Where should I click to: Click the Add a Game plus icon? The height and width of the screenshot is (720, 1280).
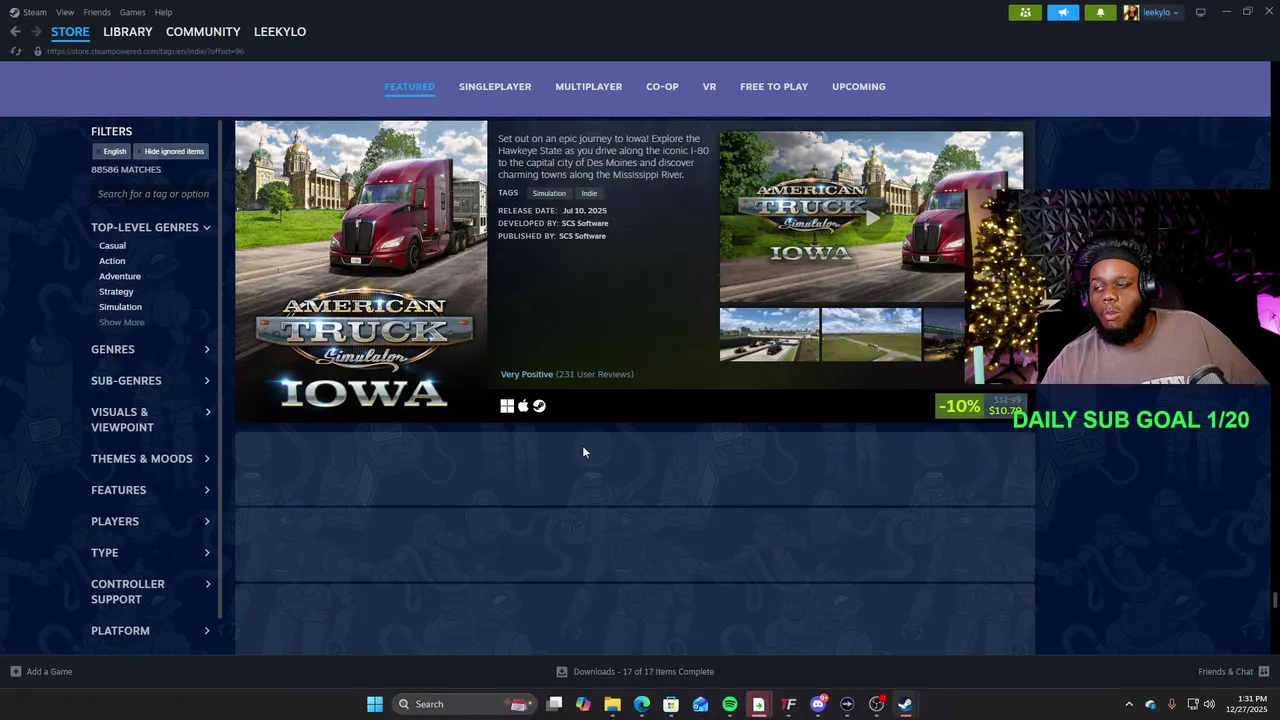(x=15, y=672)
